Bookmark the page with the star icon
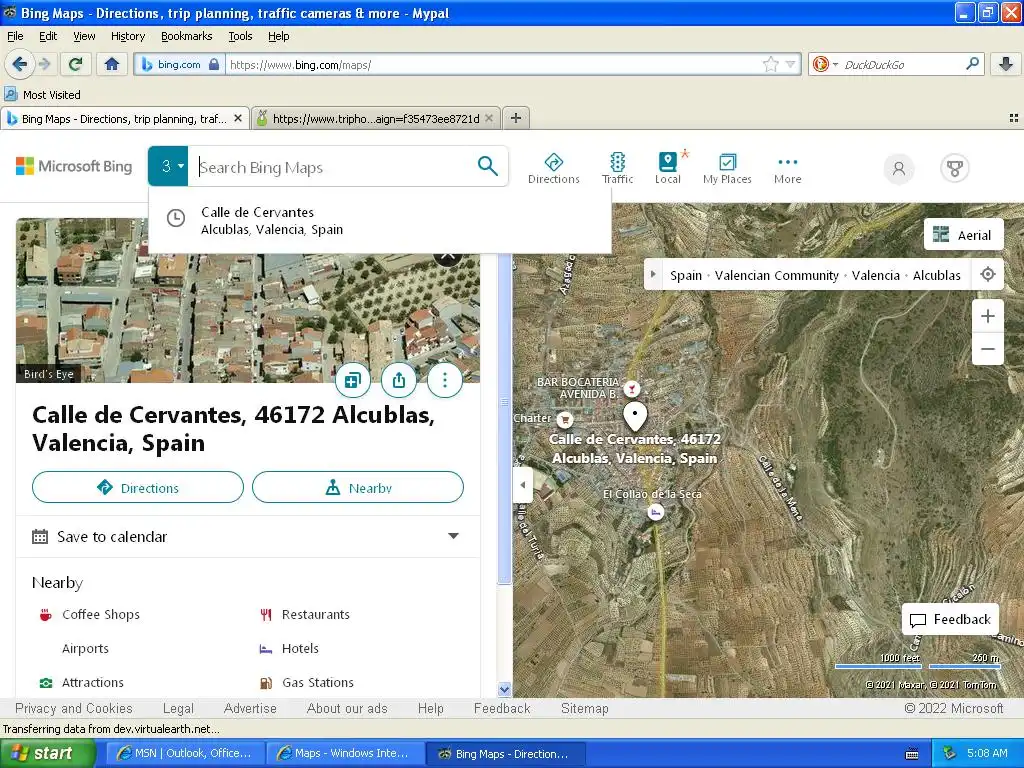Screen dimensions: 1024x768 pyautogui.click(x=771, y=64)
